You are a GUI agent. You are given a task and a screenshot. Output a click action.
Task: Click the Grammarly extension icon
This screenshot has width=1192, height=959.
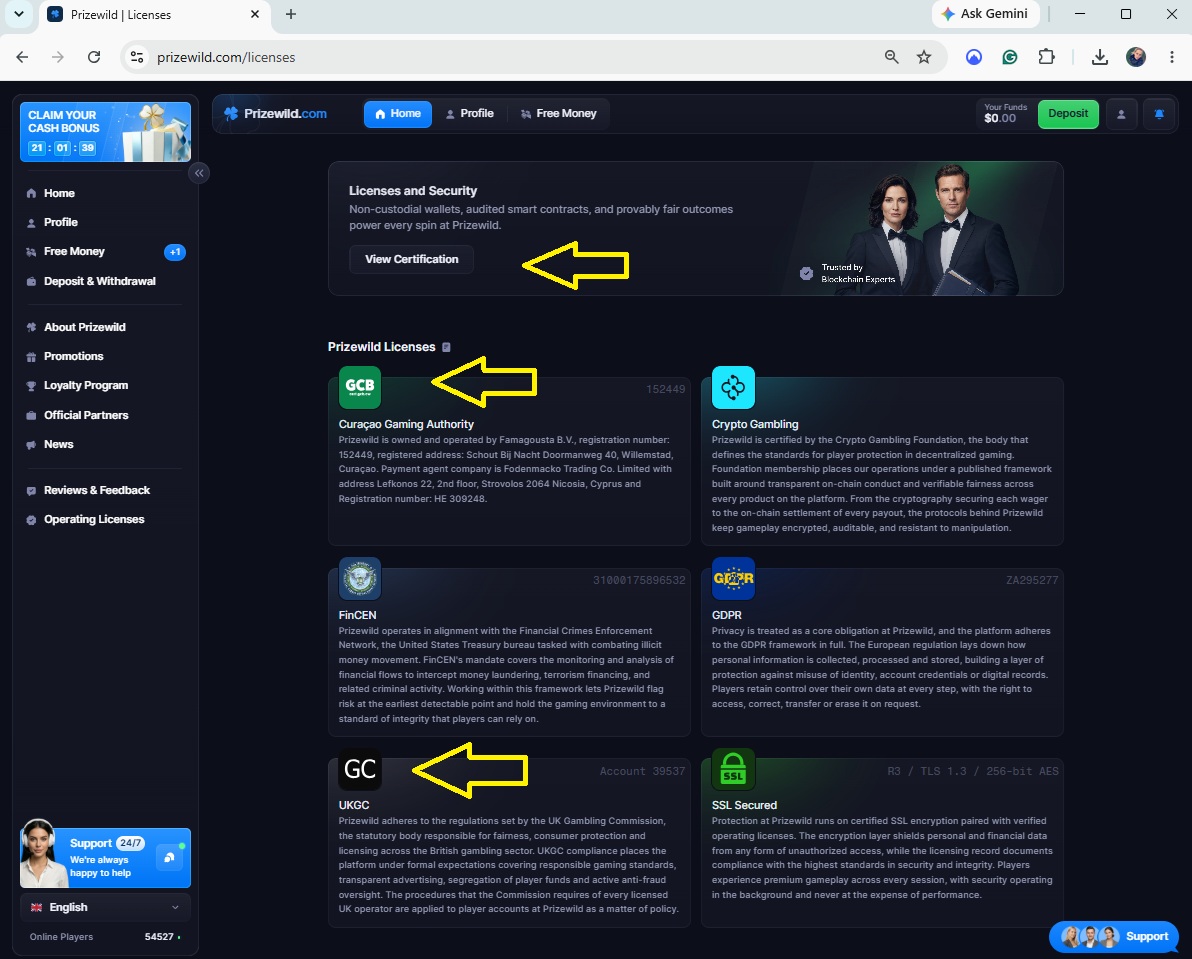pyautogui.click(x=1010, y=57)
